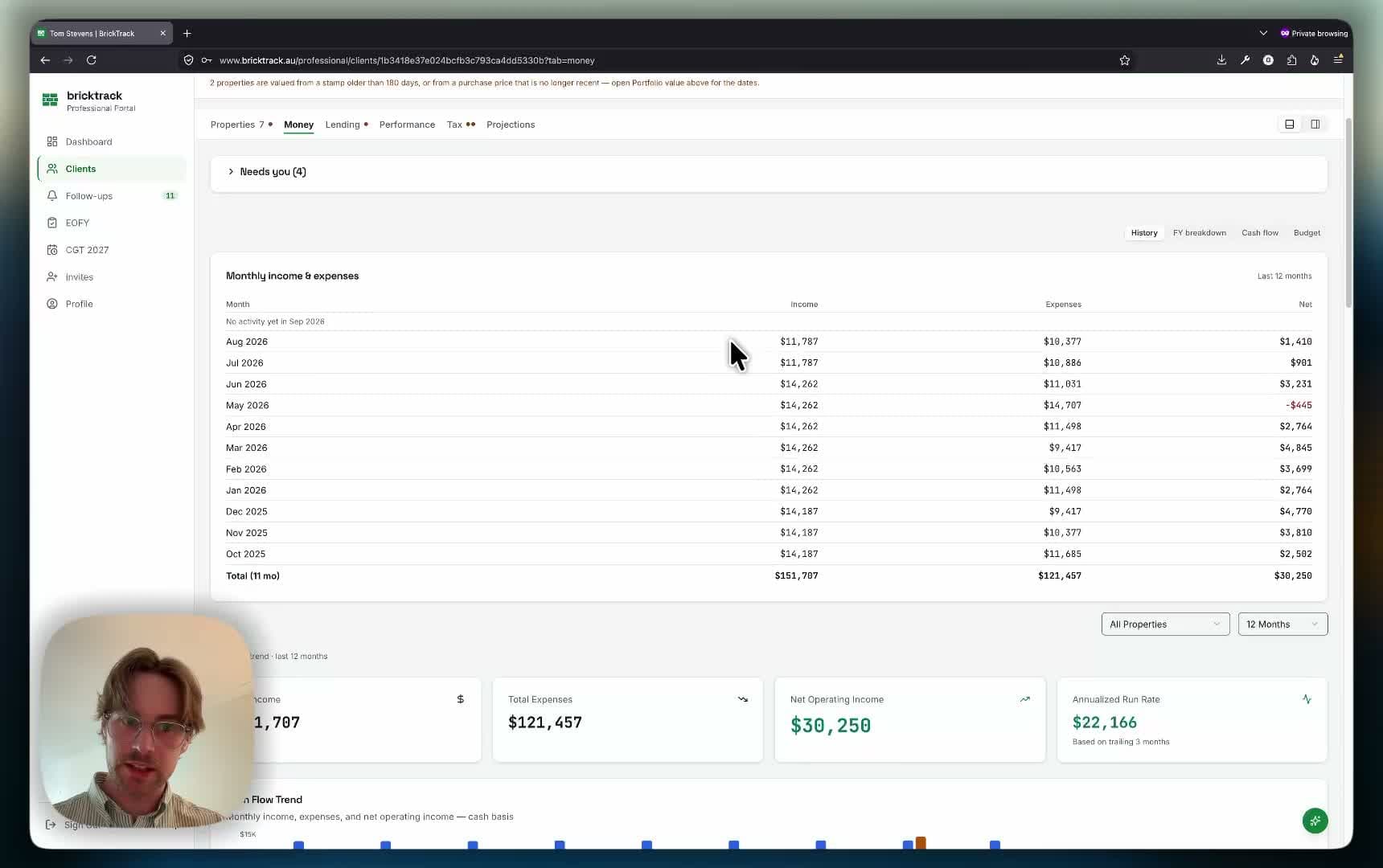Open the All Properties dropdown
Viewport: 1383px width, 868px height.
[1165, 624]
